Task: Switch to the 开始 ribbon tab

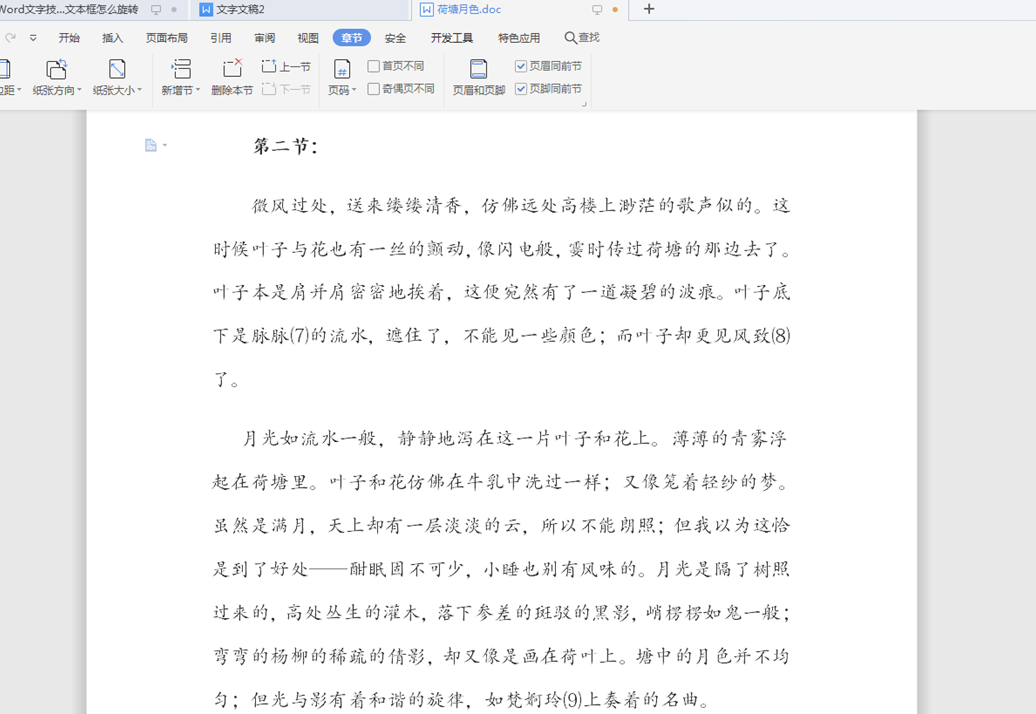Action: coord(69,38)
